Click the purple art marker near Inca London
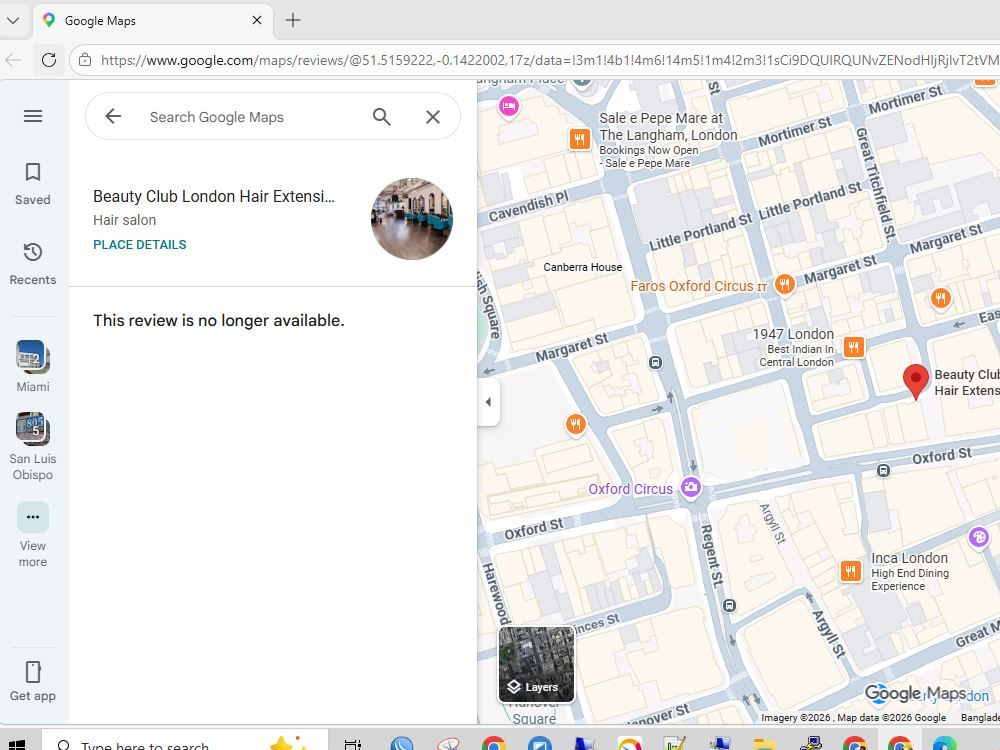This screenshot has width=1000, height=750. 978,537
